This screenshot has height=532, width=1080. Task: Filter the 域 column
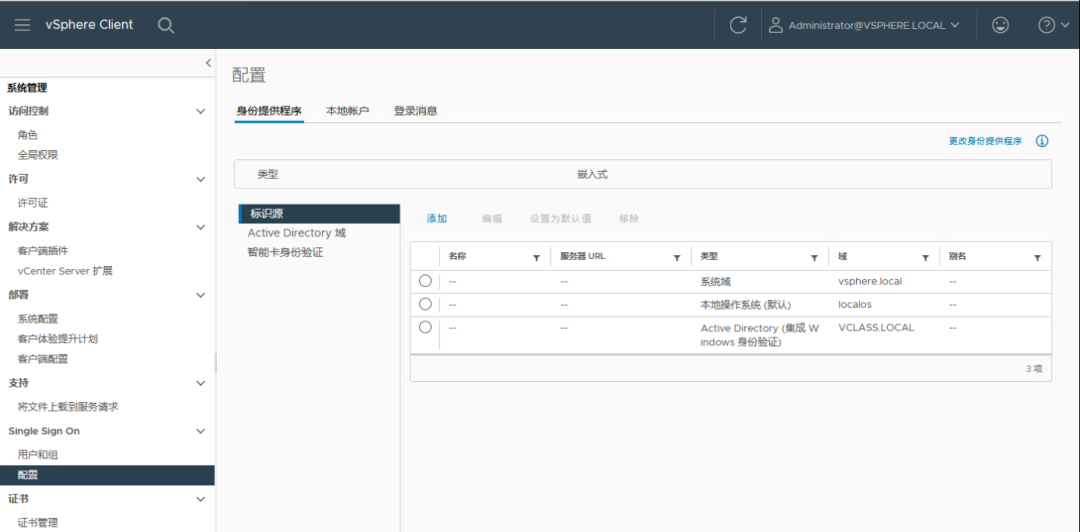coord(926,258)
